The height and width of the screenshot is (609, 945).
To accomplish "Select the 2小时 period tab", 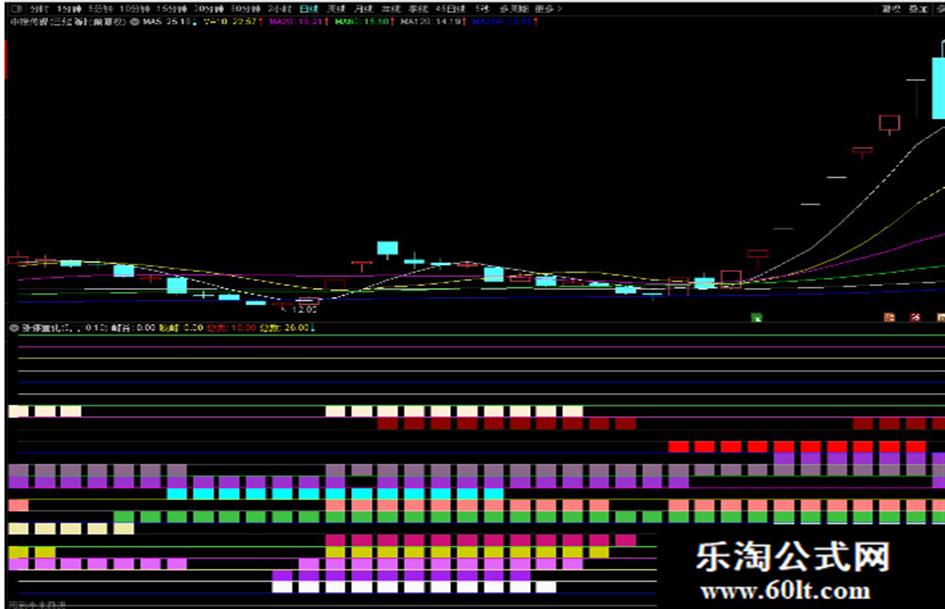I will coord(280,9).
